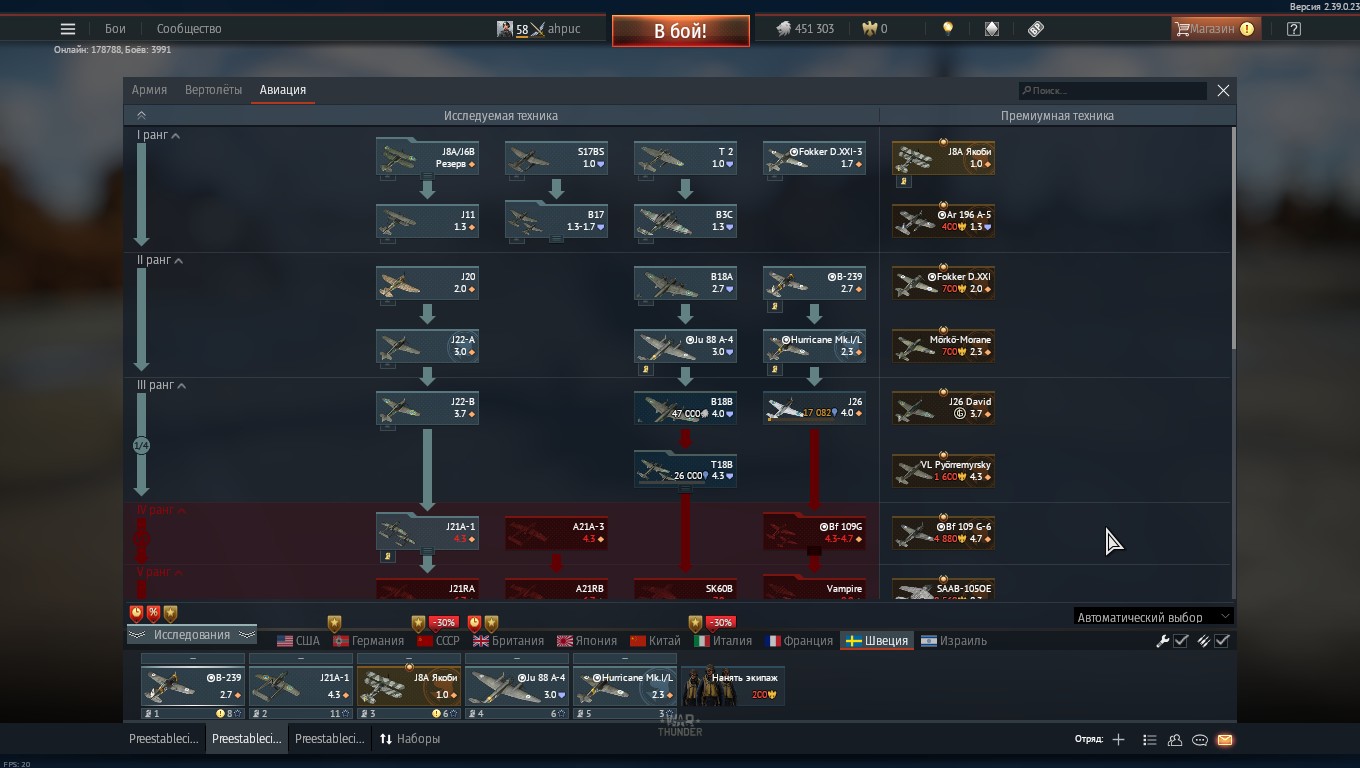The width and height of the screenshot is (1360, 768).
Task: Open the Battle Pass ticket icon
Action: coord(1036,29)
